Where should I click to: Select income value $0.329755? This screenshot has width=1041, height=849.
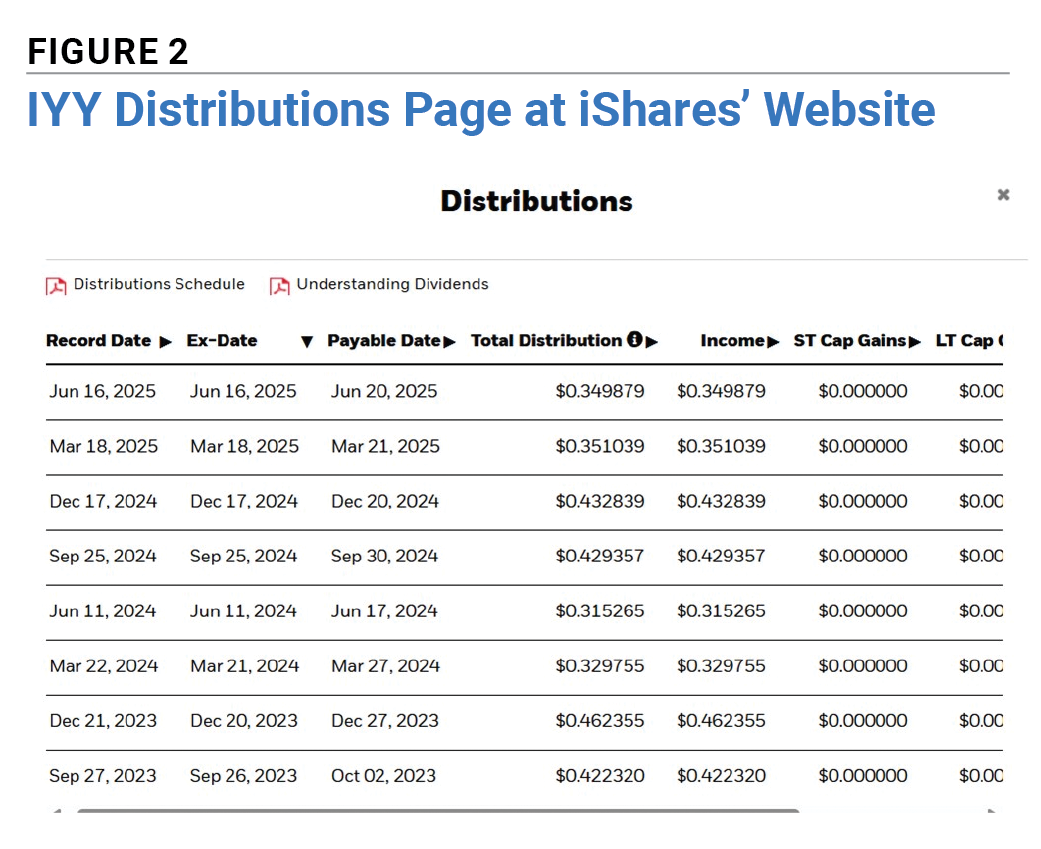[x=721, y=666]
